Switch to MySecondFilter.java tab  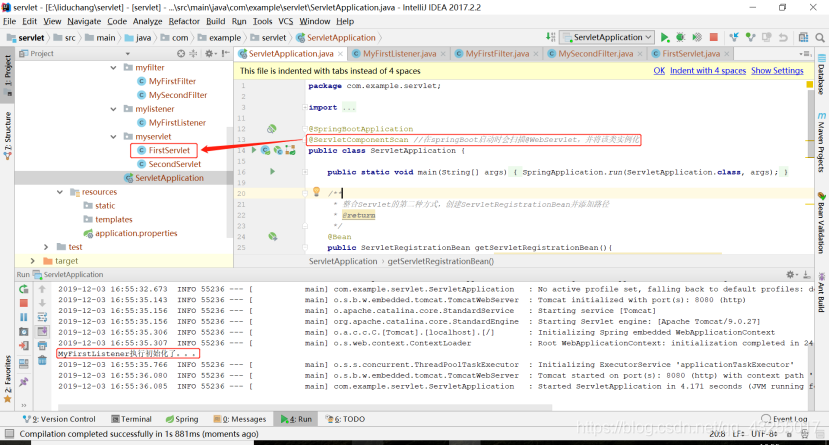[595, 53]
